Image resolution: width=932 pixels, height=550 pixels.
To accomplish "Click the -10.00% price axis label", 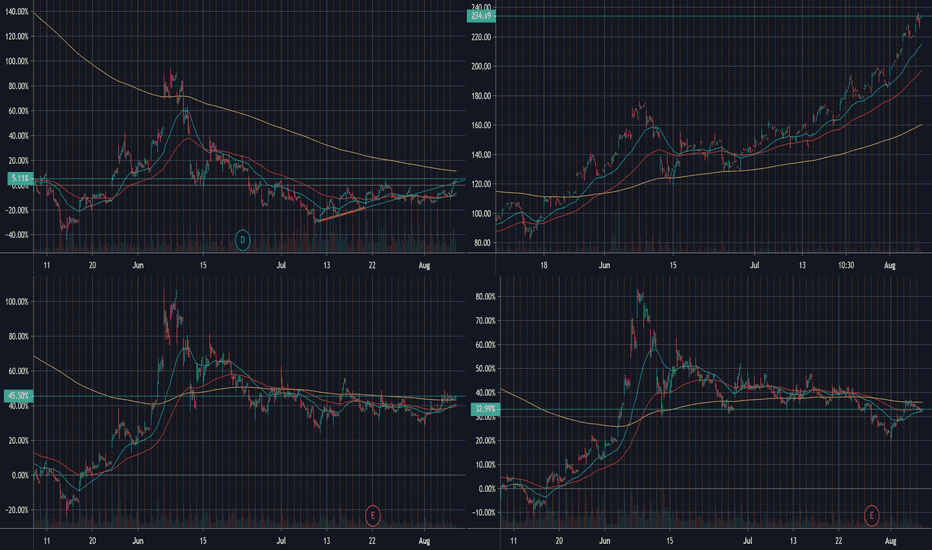I will (x=485, y=513).
